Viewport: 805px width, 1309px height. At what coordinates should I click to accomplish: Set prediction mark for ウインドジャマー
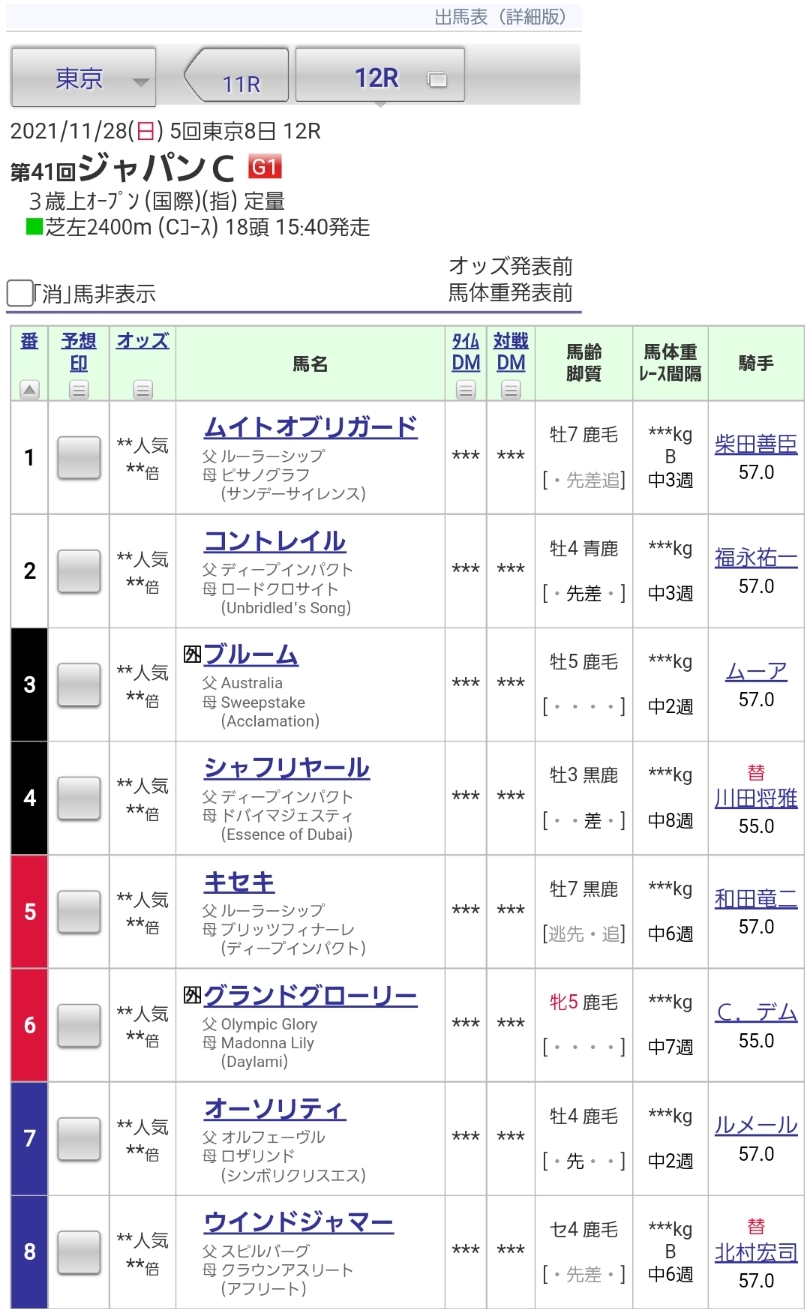pyautogui.click(x=79, y=1252)
